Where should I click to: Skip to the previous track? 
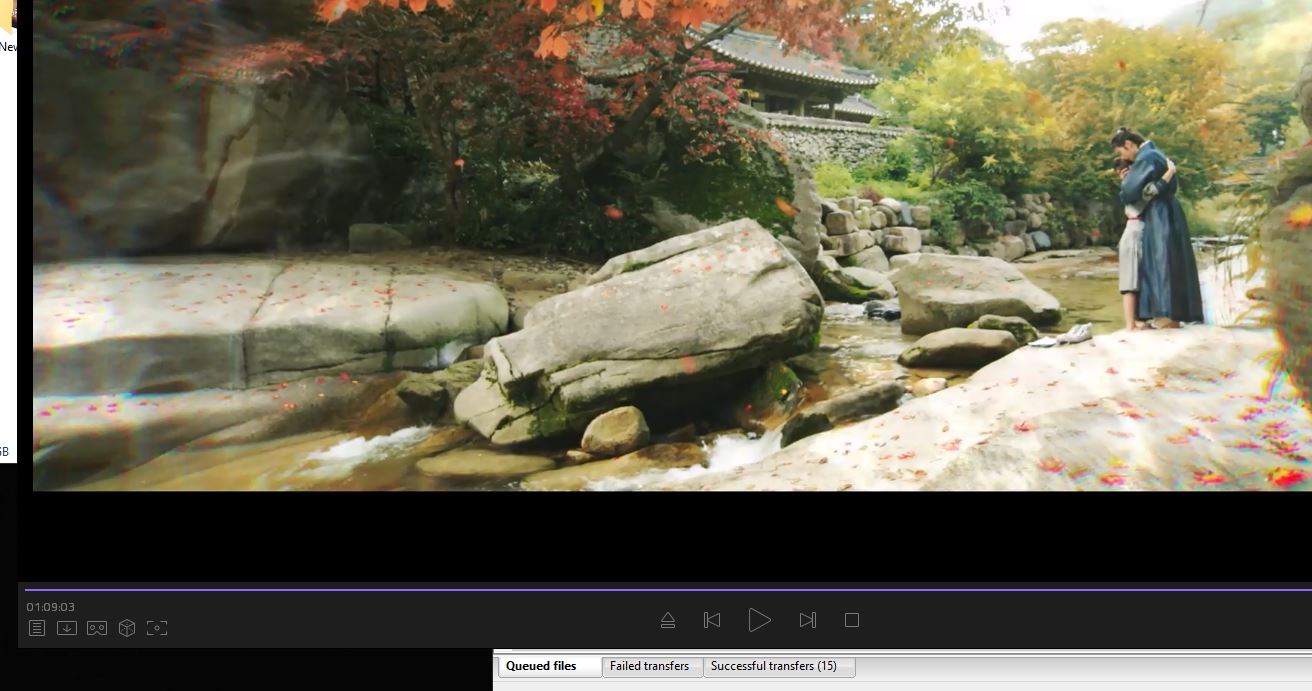(712, 620)
